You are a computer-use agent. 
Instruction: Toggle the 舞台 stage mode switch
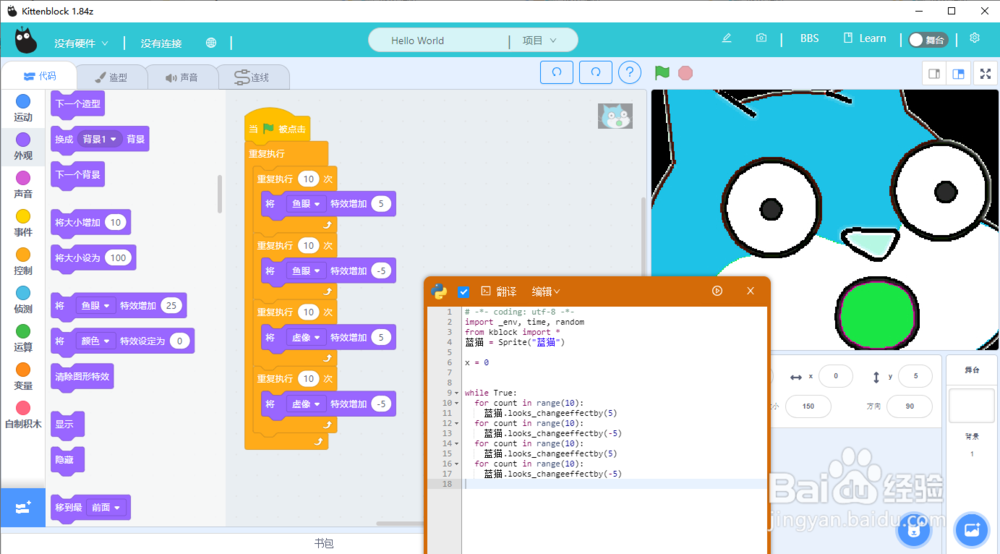[928, 40]
